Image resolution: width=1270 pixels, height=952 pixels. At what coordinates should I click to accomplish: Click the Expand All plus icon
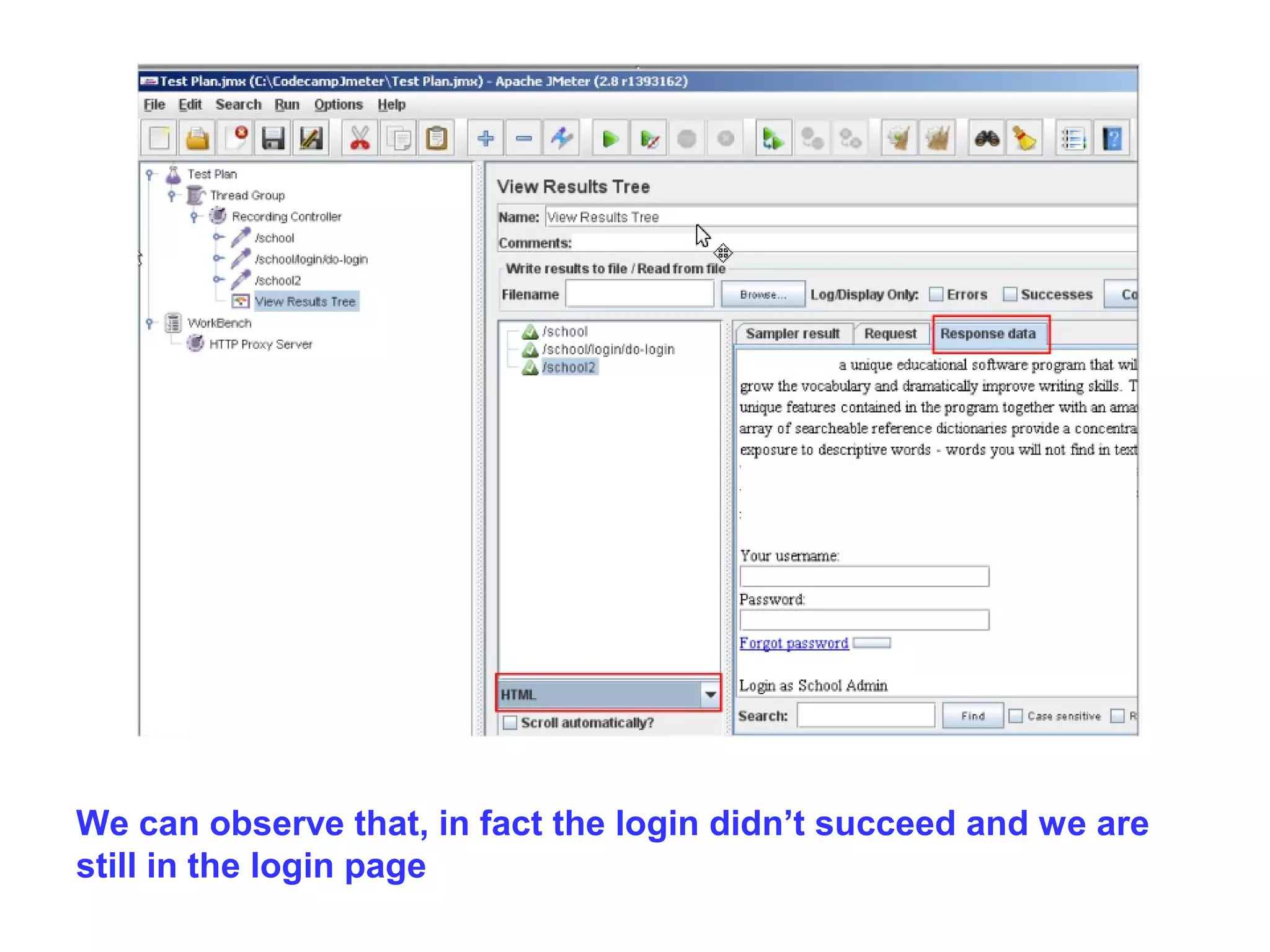pos(486,138)
